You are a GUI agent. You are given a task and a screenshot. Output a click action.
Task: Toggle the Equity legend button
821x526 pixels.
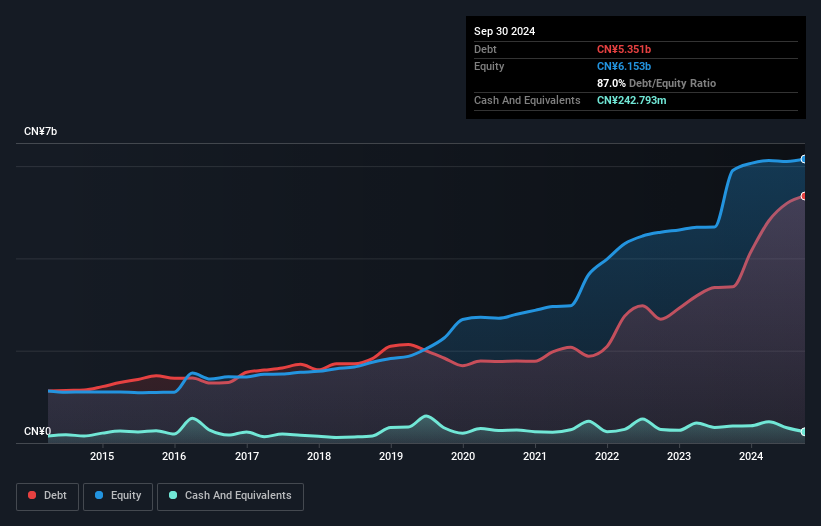(x=118, y=496)
